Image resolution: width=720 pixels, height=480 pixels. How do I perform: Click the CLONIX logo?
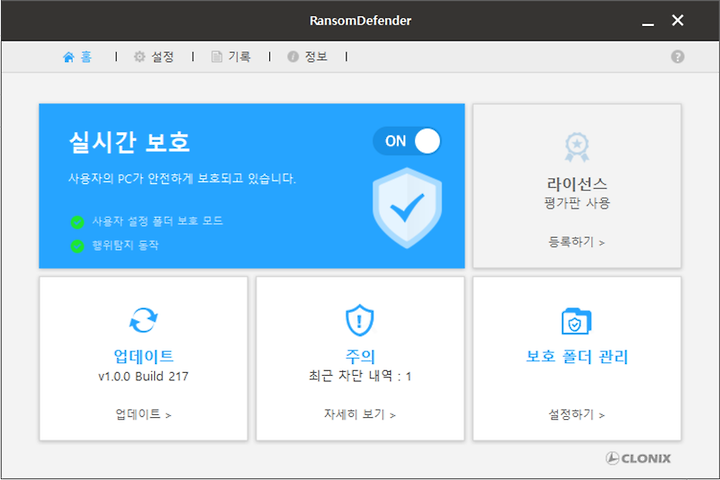point(638,458)
